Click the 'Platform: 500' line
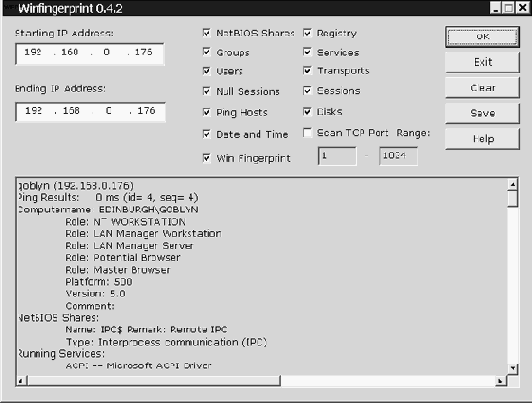This screenshot has width=532, height=403. point(99,282)
